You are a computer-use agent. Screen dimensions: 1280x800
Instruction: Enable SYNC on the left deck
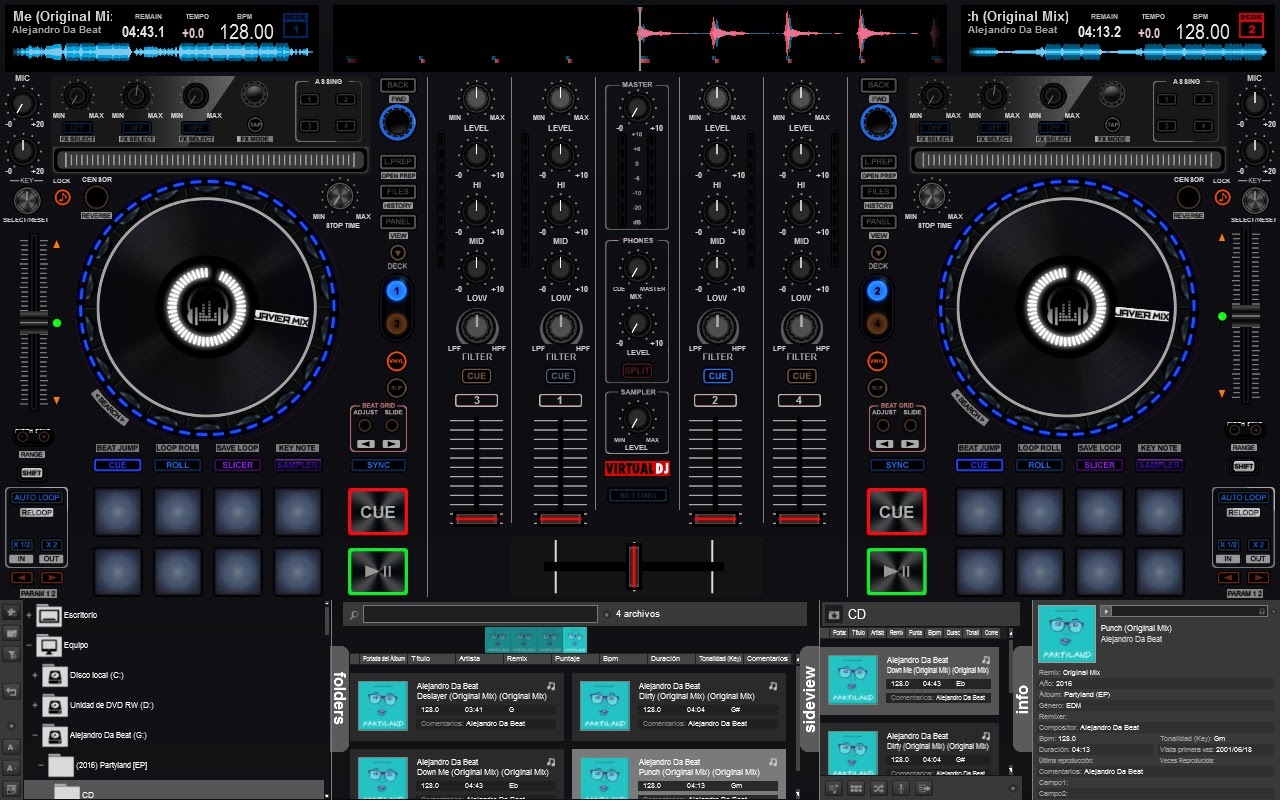[x=377, y=465]
